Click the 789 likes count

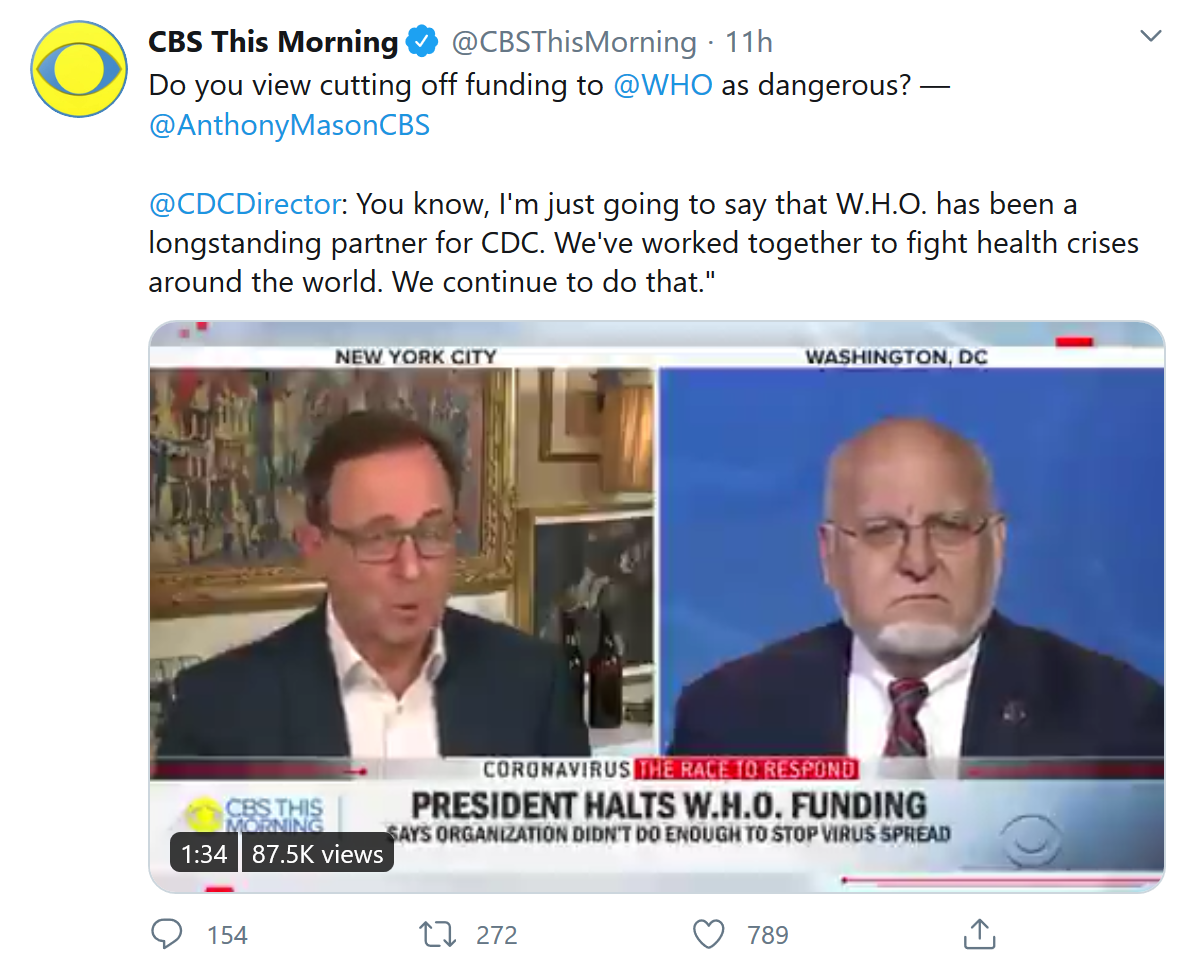pyautogui.click(x=768, y=935)
